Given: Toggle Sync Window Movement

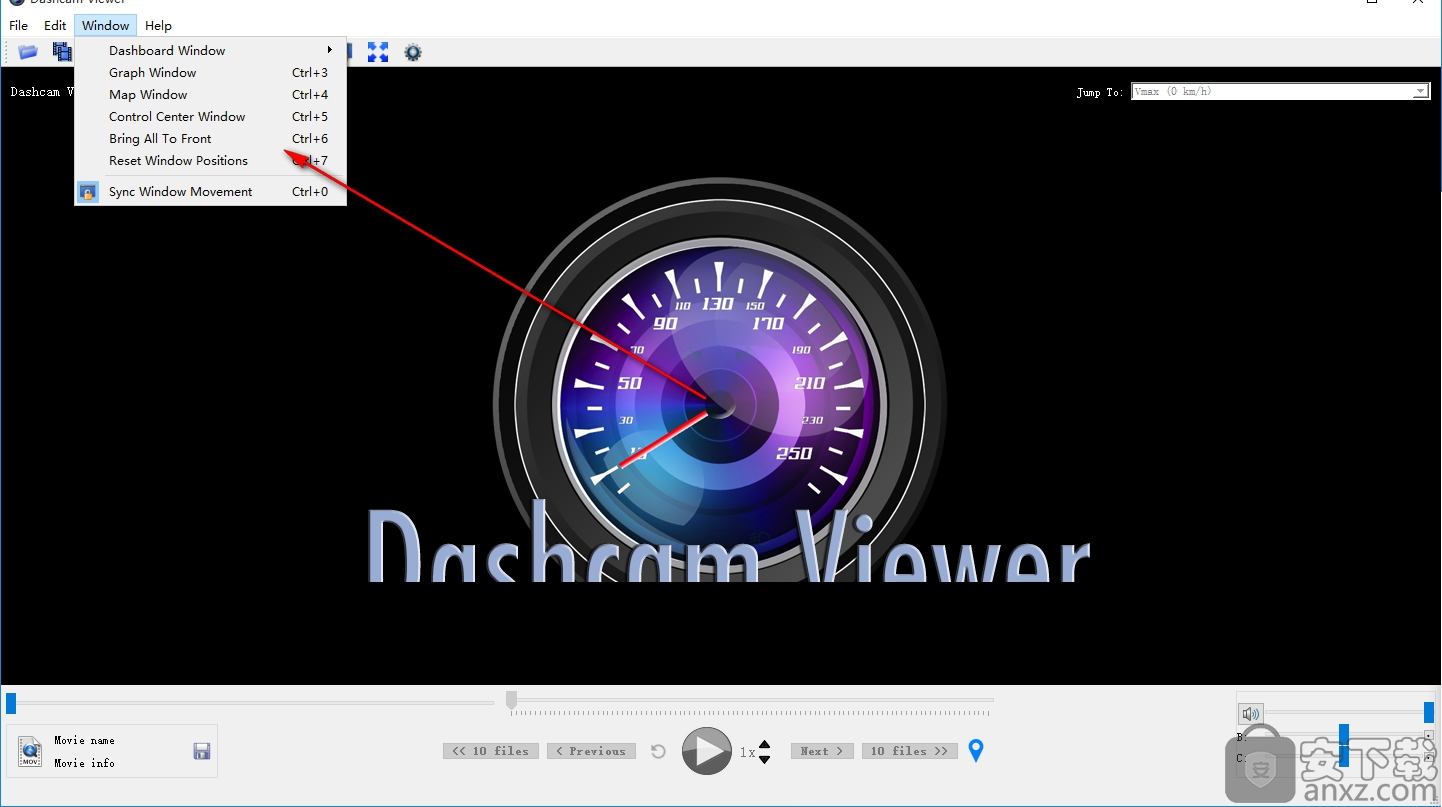Looking at the screenshot, I should 211,191.
